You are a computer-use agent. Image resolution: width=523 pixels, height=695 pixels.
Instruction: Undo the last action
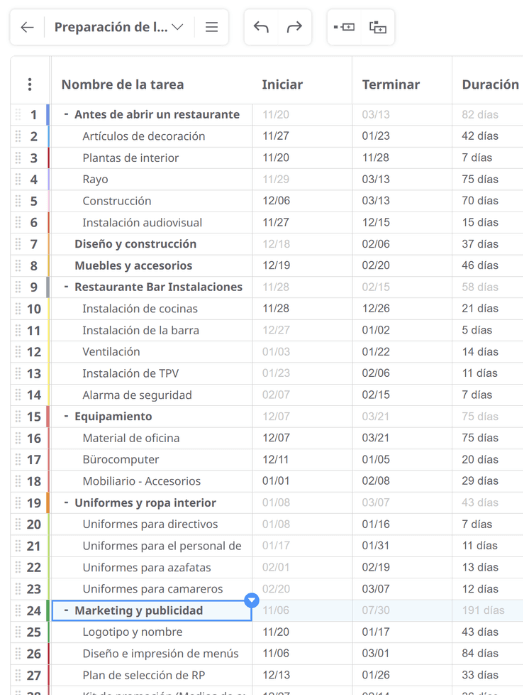click(261, 27)
